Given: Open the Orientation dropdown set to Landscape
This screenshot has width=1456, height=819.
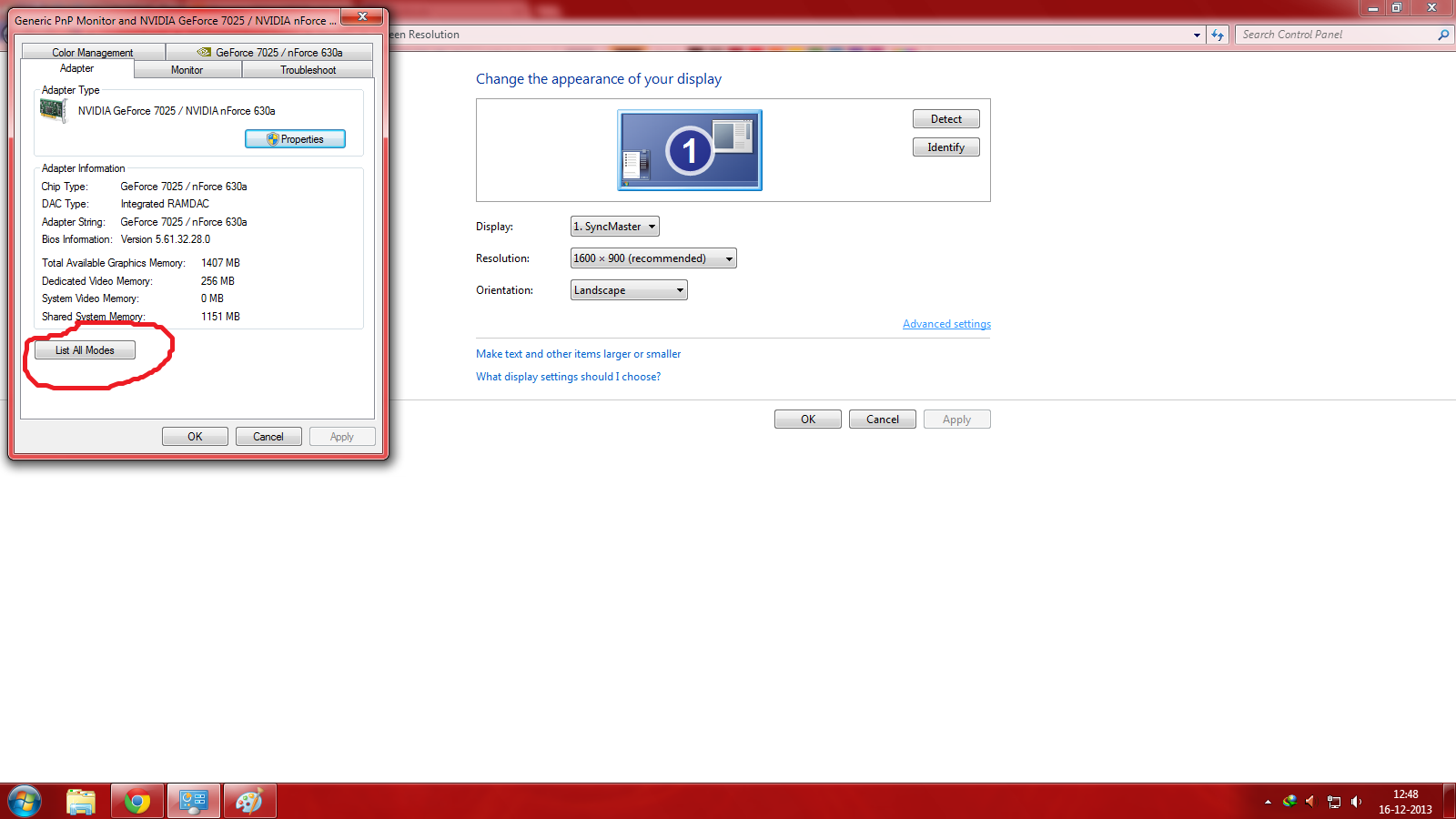Looking at the screenshot, I should pos(628,290).
